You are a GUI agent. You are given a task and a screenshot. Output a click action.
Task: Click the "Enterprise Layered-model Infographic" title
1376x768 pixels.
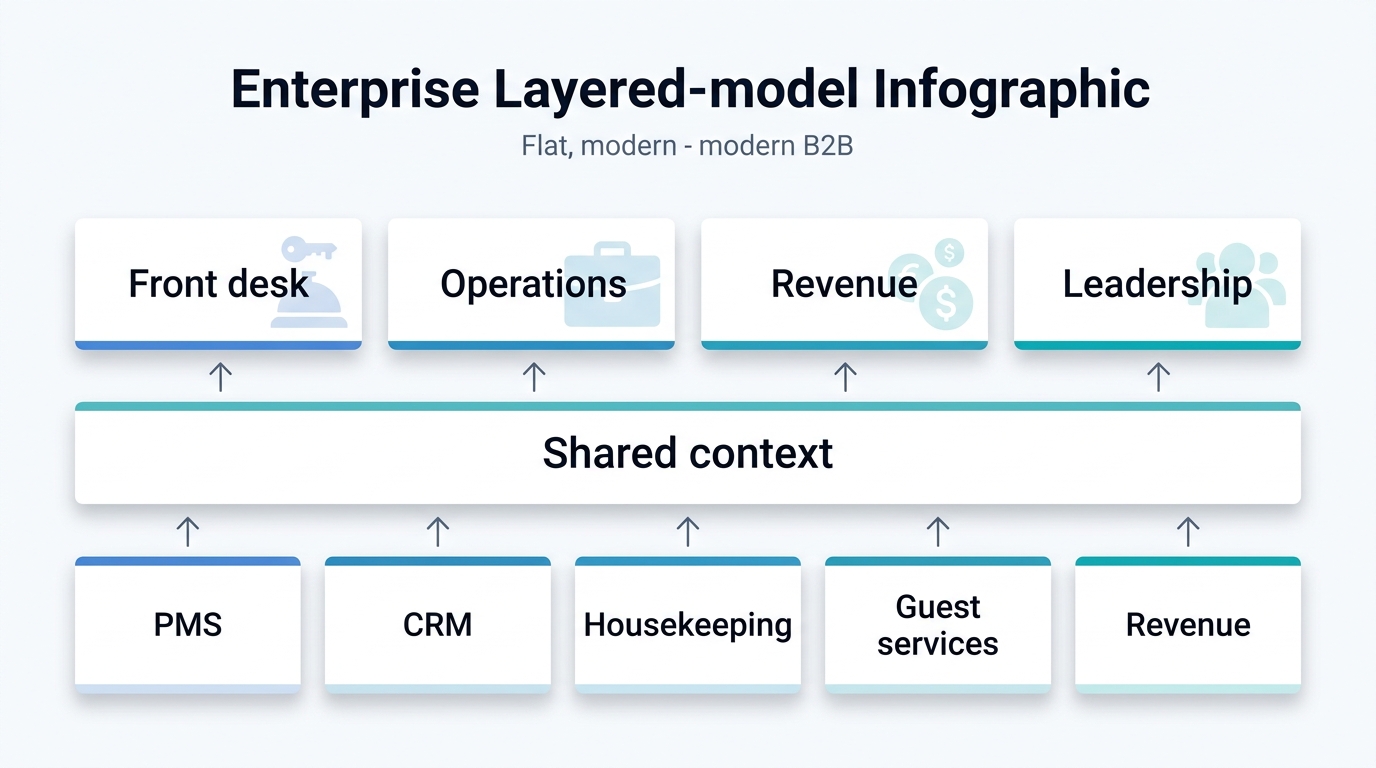point(690,89)
